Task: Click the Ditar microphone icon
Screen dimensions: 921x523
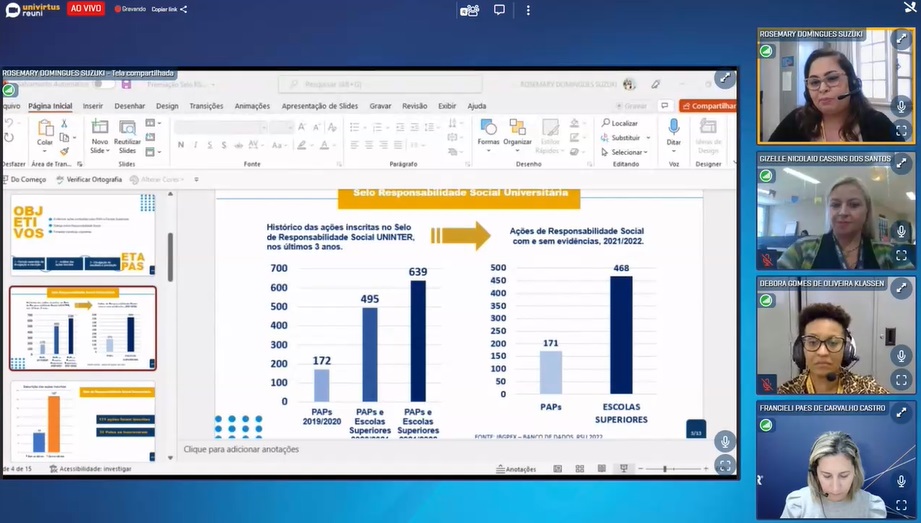Action: tap(674, 127)
